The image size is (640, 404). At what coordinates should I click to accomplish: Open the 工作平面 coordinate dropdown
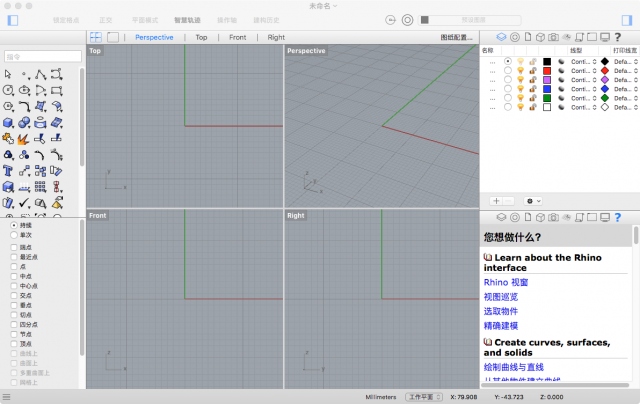click(x=424, y=397)
